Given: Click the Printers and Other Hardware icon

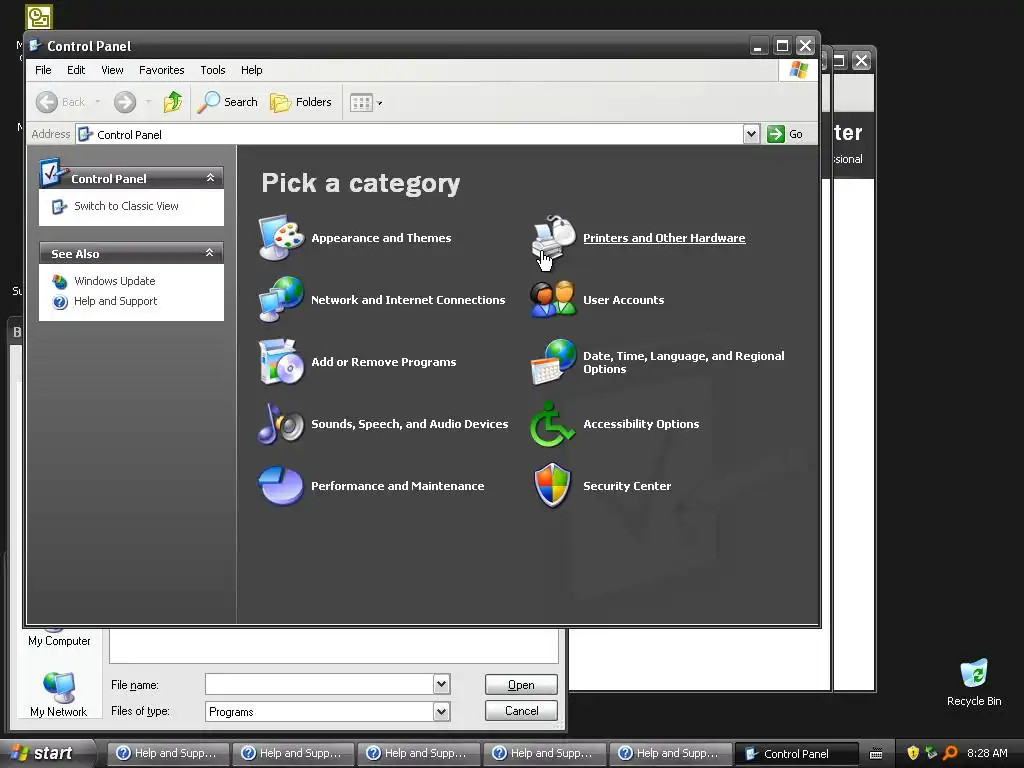Looking at the screenshot, I should (554, 238).
